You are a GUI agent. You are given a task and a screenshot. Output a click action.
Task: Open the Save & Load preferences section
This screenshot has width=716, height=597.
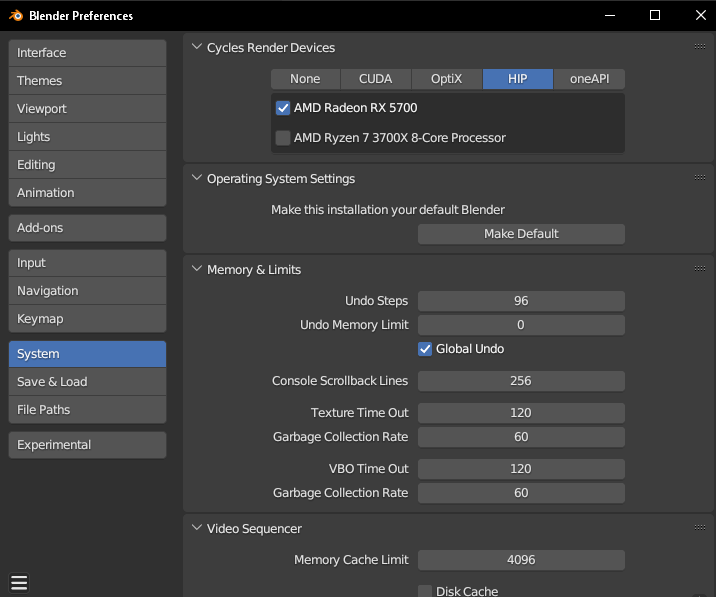[87, 382]
